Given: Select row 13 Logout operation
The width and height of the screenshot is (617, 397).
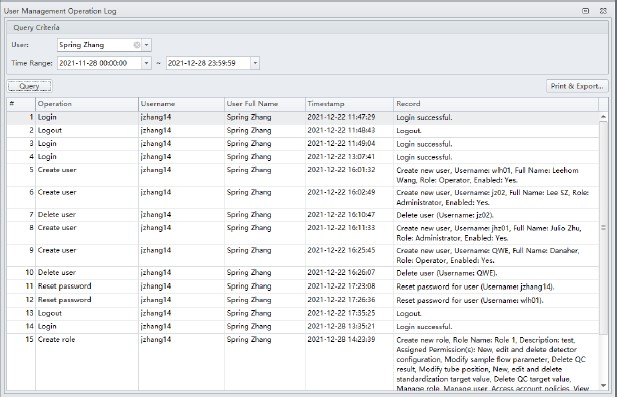Looking at the screenshot, I should click(x=50, y=313).
